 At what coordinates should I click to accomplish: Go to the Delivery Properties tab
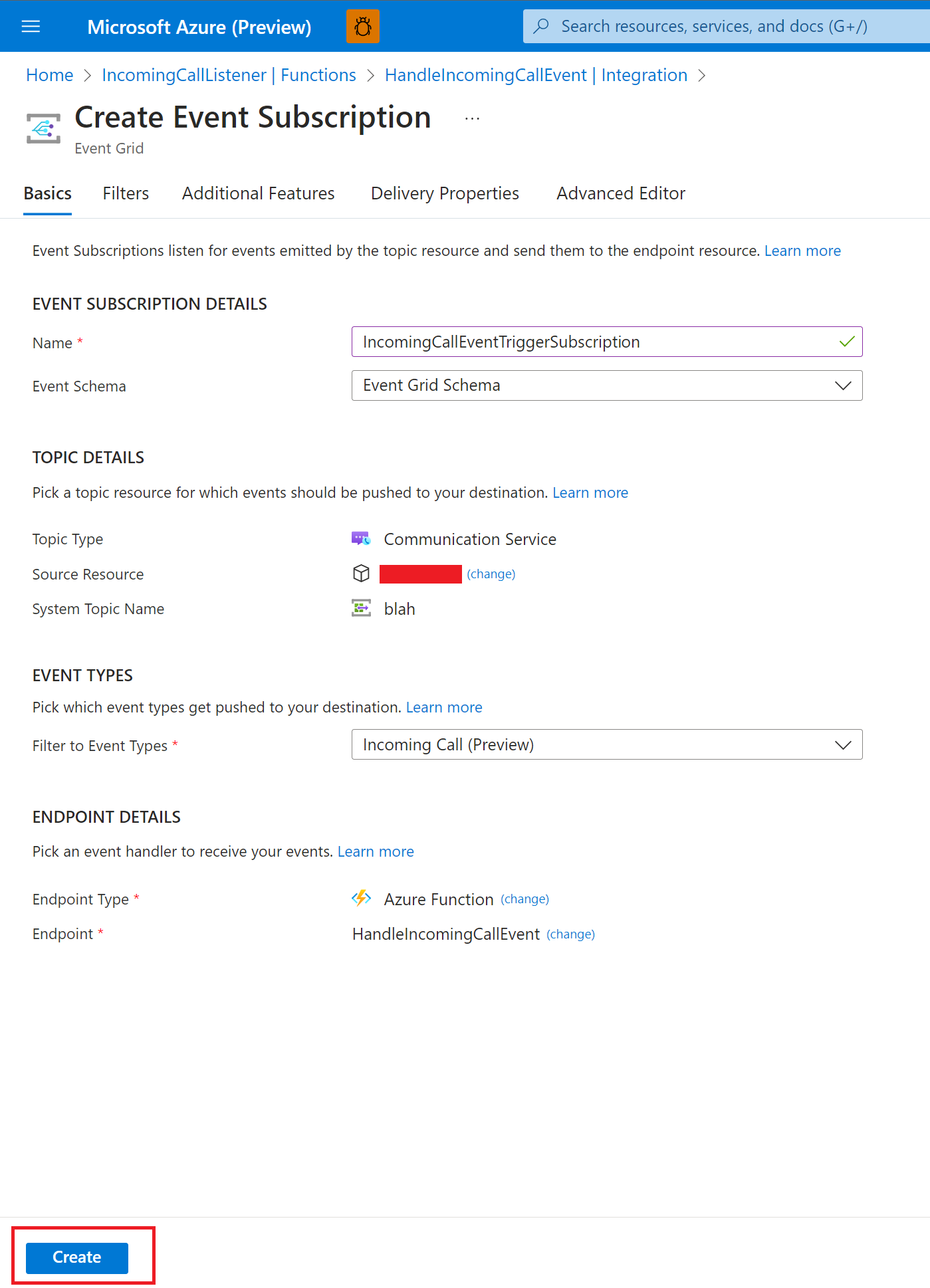(445, 193)
